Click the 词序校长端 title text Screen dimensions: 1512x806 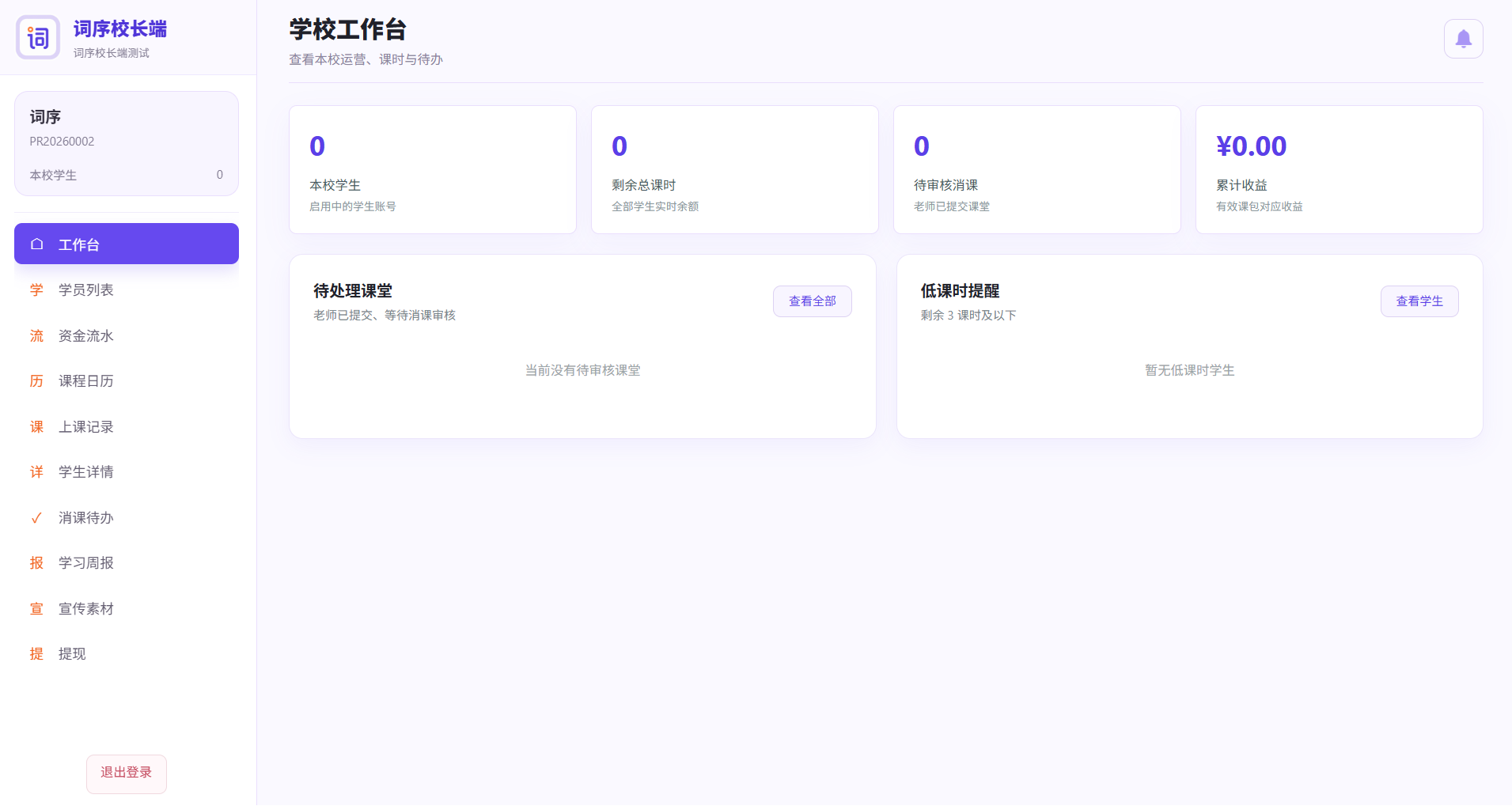(120, 29)
